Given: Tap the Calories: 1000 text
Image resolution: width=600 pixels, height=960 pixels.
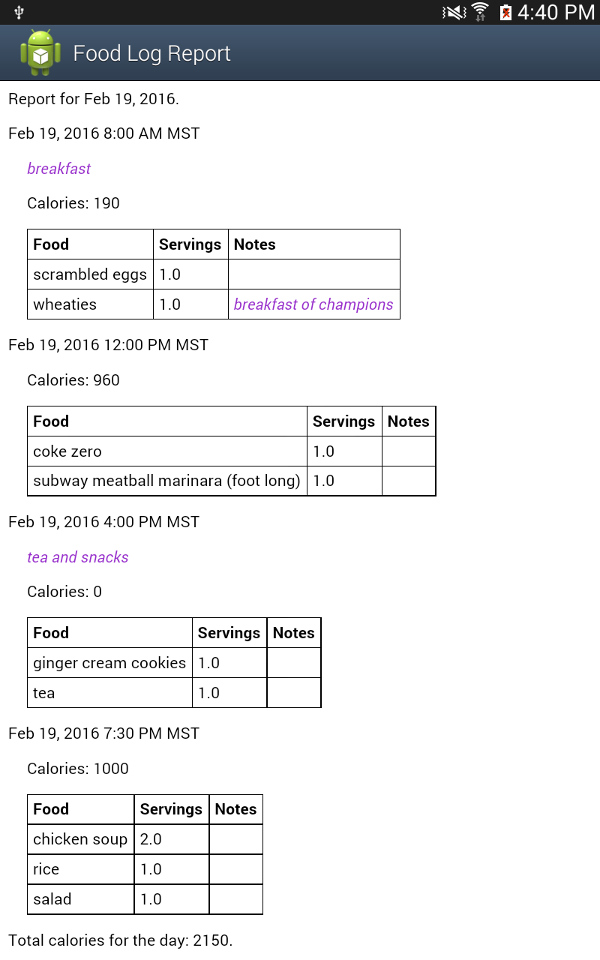Looking at the screenshot, I should click(x=78, y=768).
